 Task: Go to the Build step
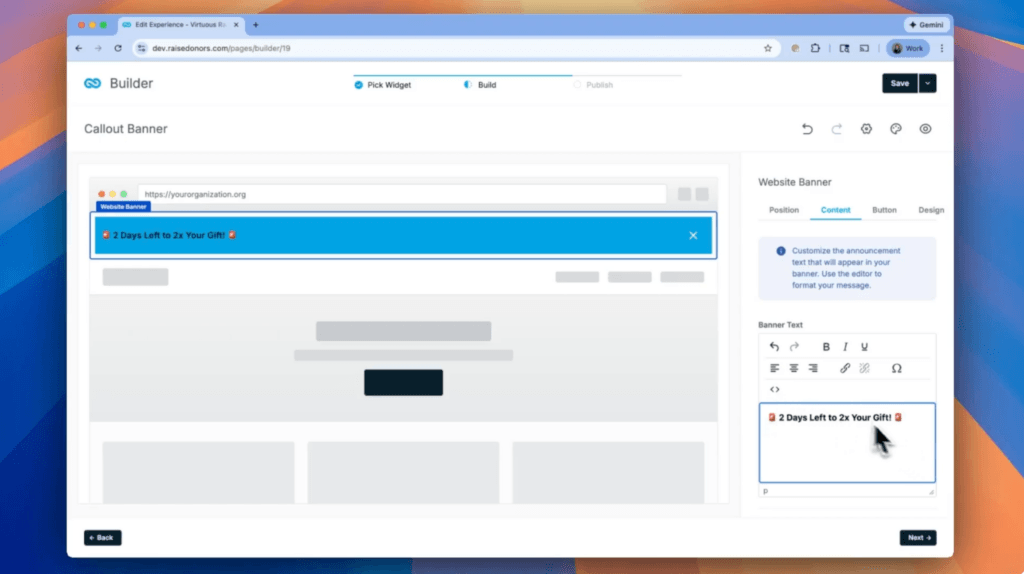coord(480,85)
